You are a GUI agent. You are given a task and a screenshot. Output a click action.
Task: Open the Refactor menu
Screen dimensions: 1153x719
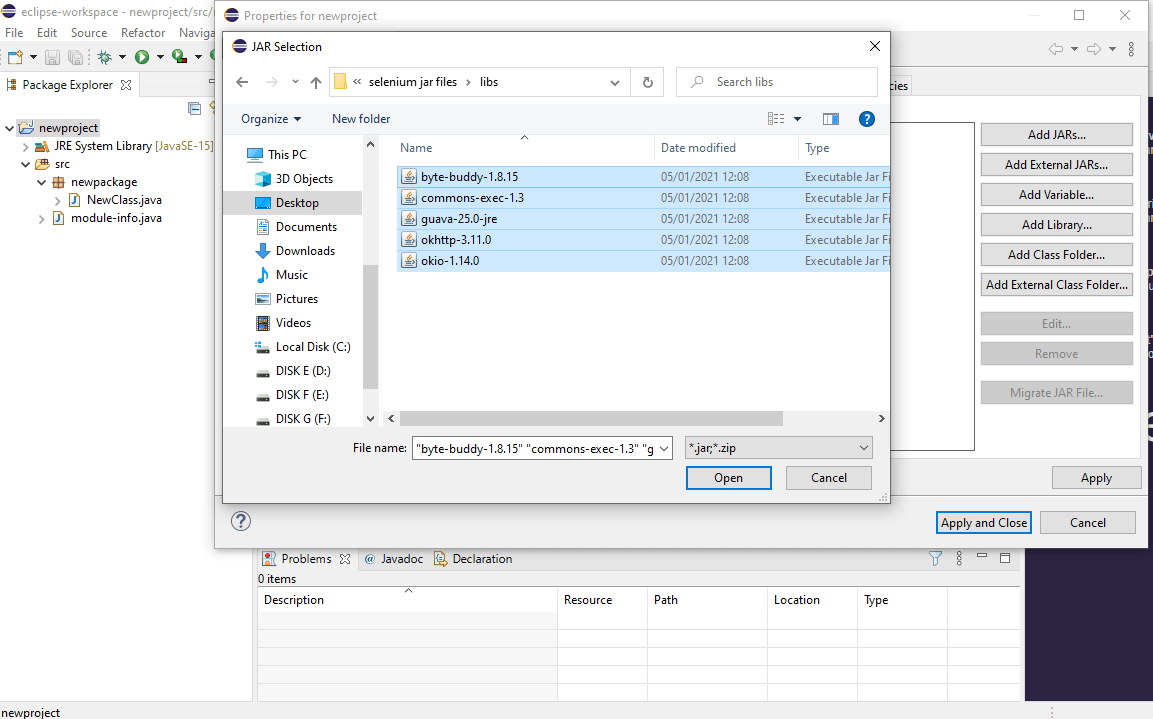[x=143, y=33]
